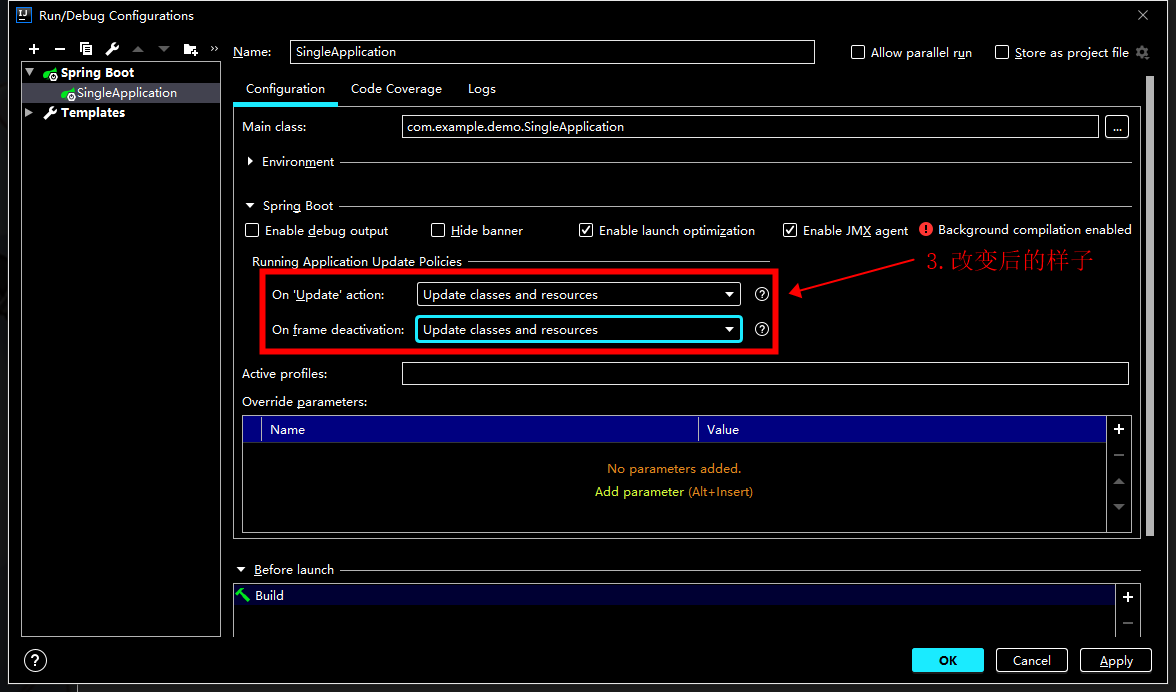
Task: Expand the Templates tree node
Action: tap(29, 112)
